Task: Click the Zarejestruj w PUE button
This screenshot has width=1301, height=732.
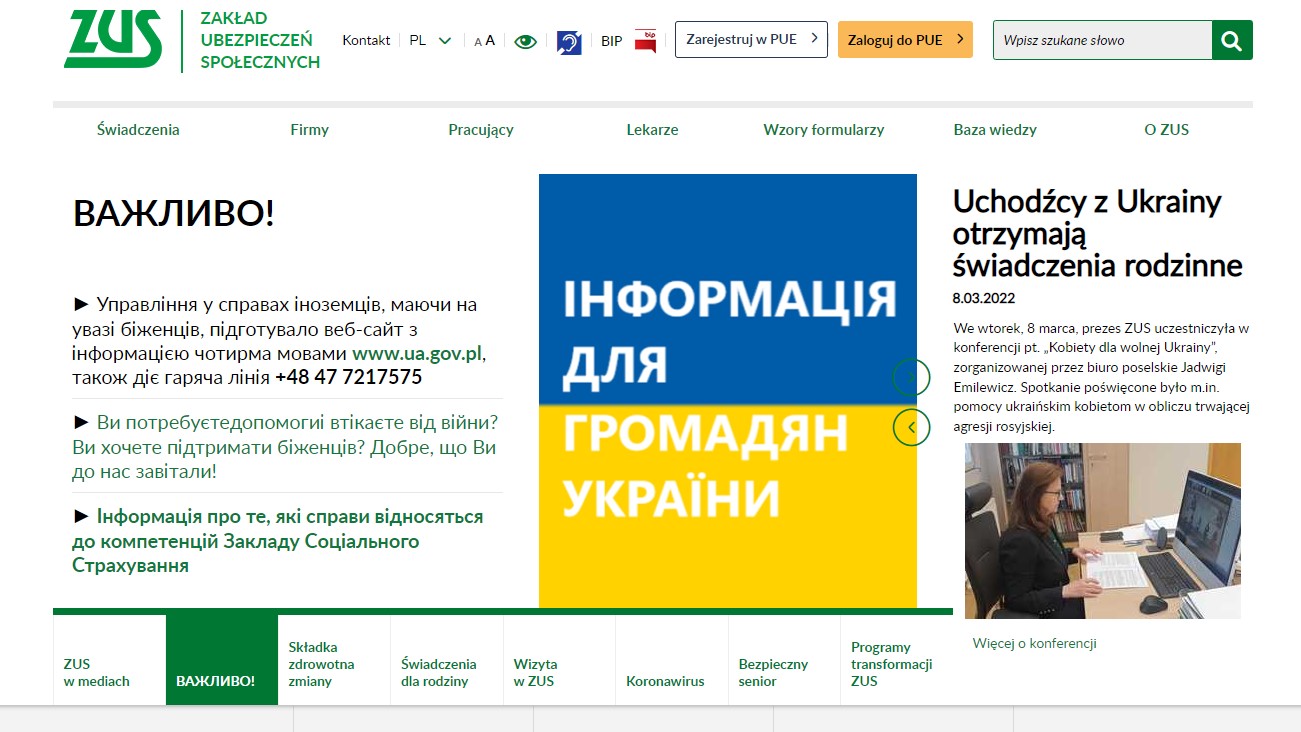Action: [751, 39]
